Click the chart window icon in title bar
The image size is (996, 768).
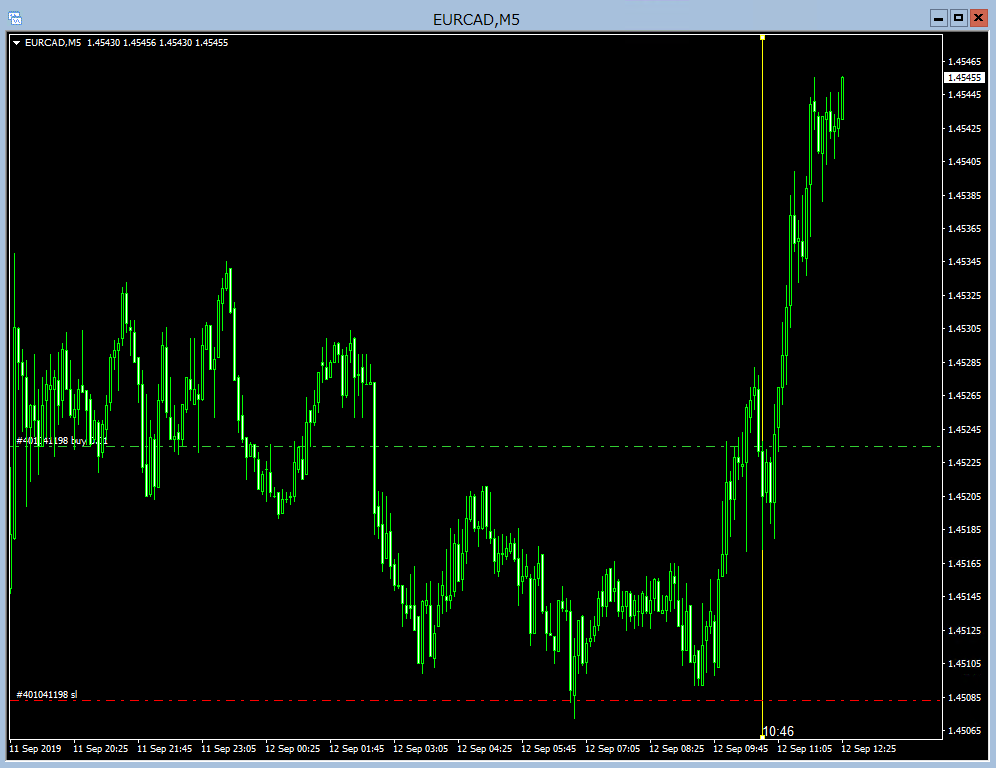pos(15,18)
